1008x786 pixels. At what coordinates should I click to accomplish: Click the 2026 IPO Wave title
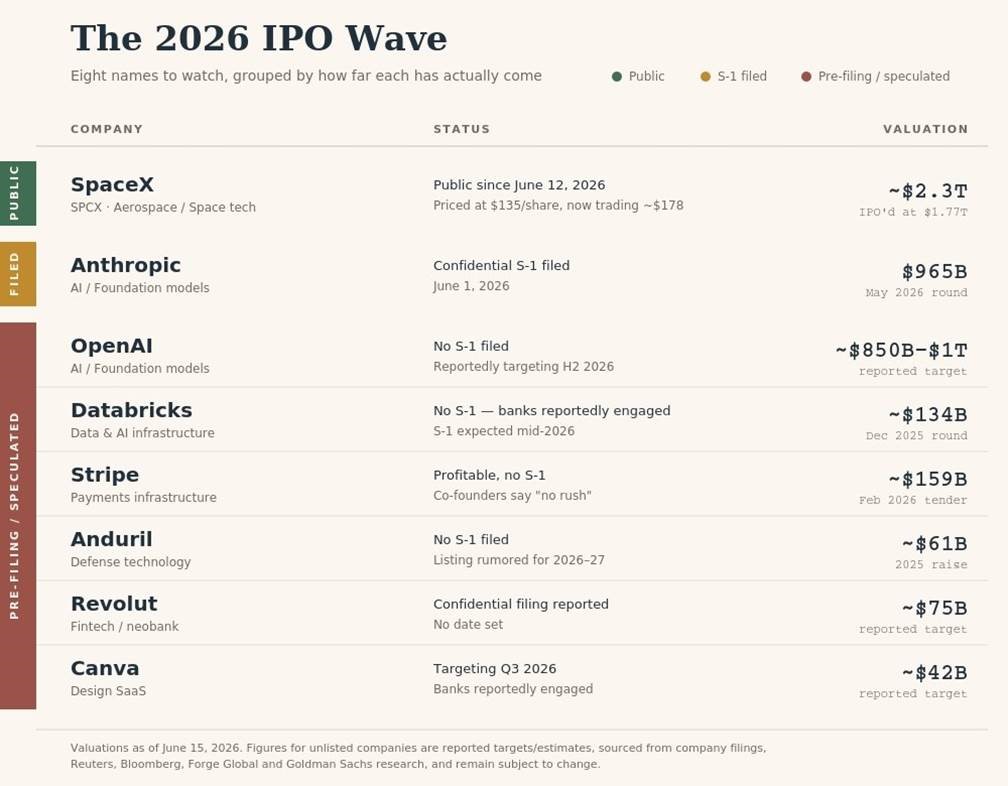258,38
